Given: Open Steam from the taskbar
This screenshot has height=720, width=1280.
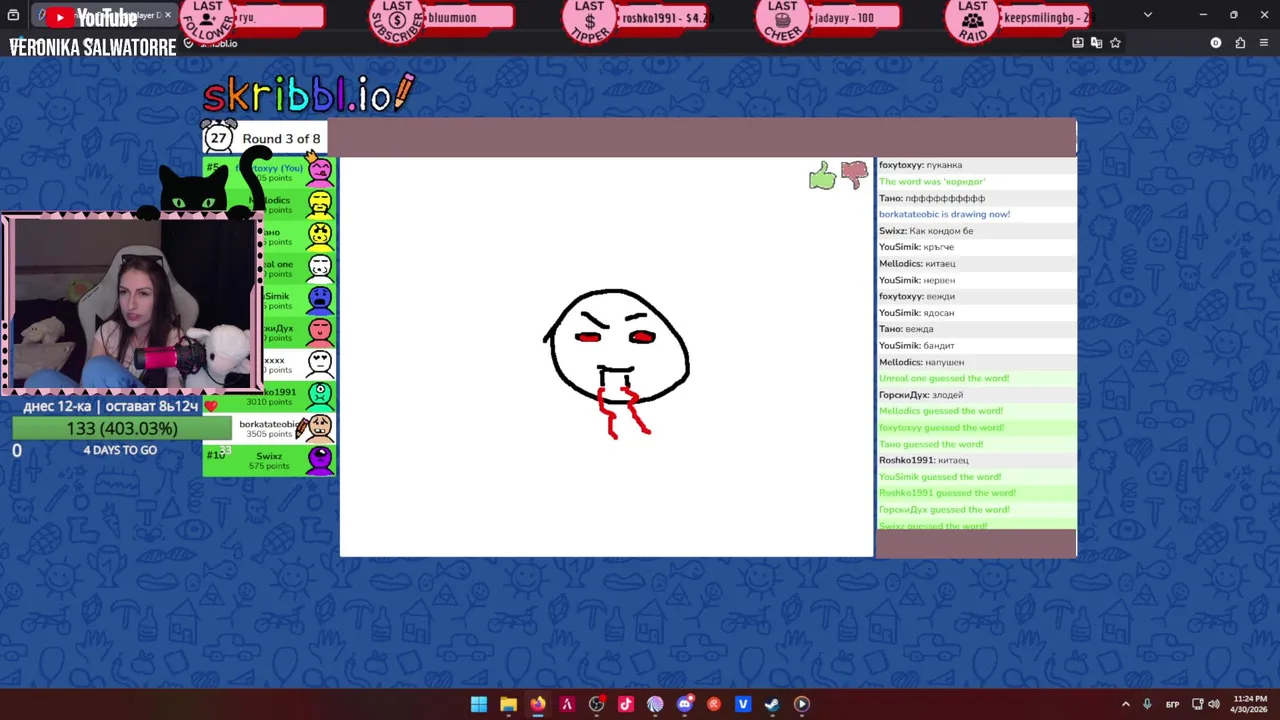Looking at the screenshot, I should (772, 704).
